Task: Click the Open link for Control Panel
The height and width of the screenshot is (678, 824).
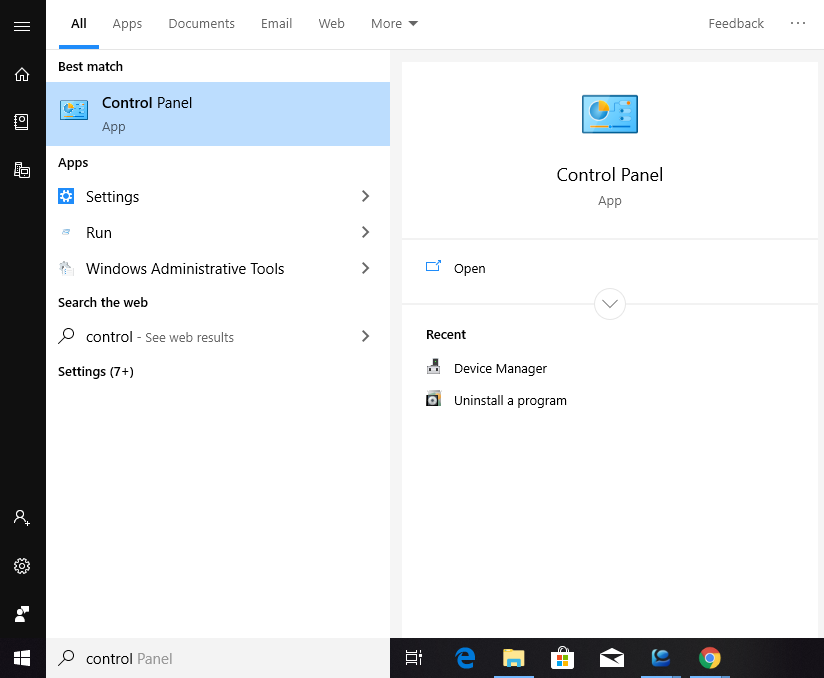Action: pos(469,268)
